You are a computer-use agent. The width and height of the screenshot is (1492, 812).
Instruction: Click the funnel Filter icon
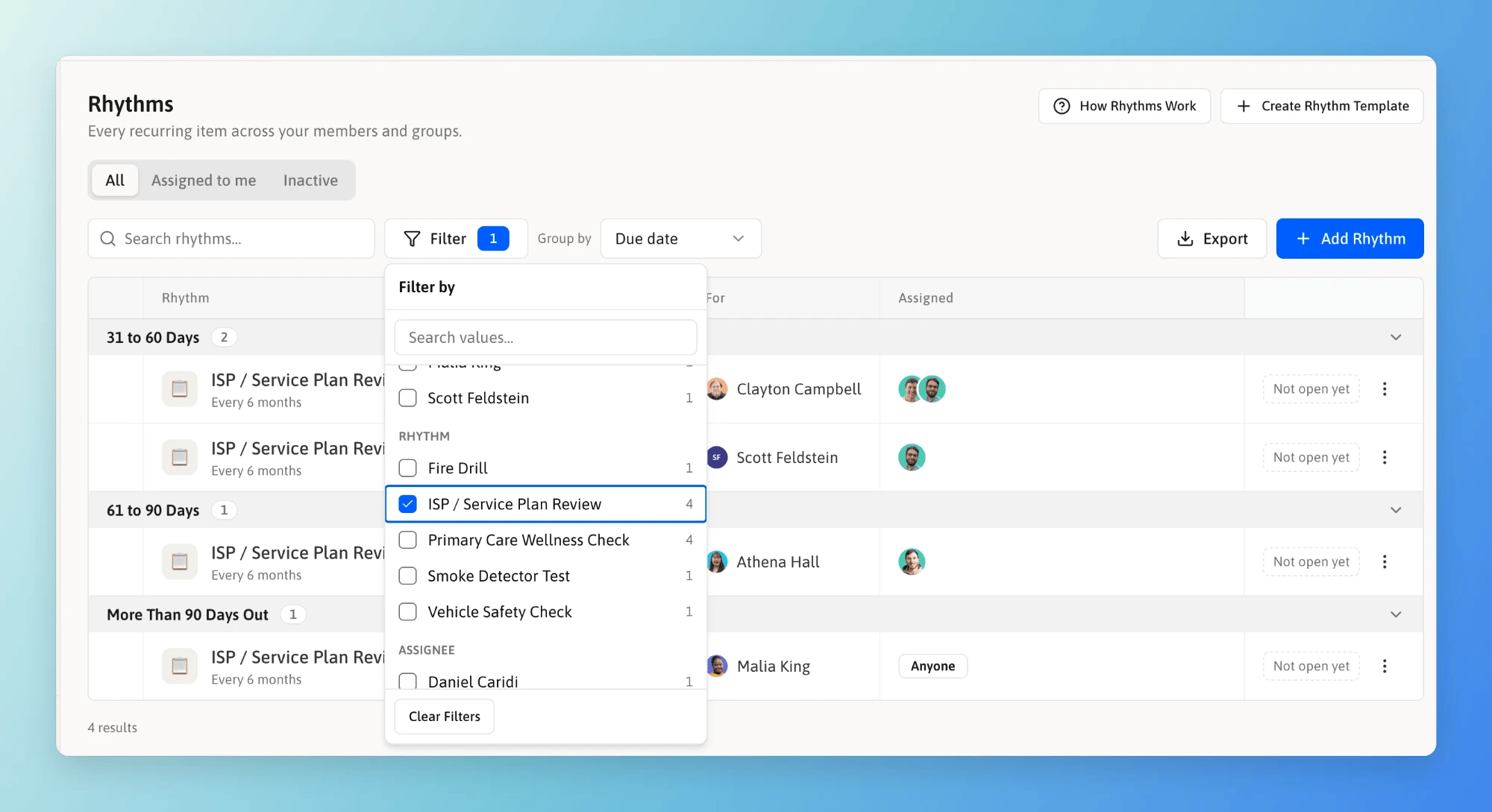pos(412,239)
